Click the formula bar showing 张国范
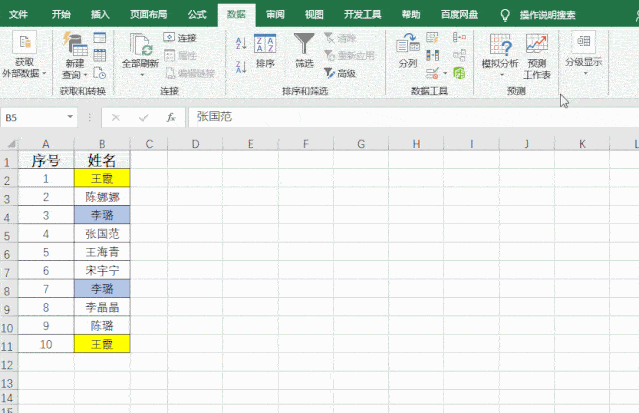 413,117
